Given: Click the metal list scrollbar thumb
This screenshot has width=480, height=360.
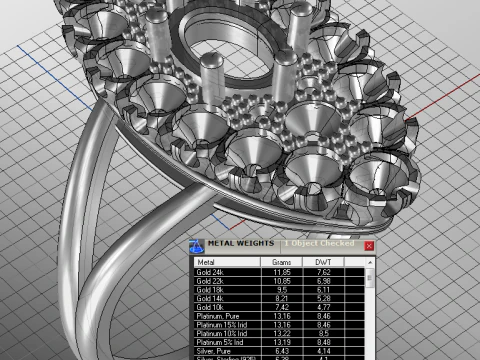Looking at the screenshot, I should point(370,278).
